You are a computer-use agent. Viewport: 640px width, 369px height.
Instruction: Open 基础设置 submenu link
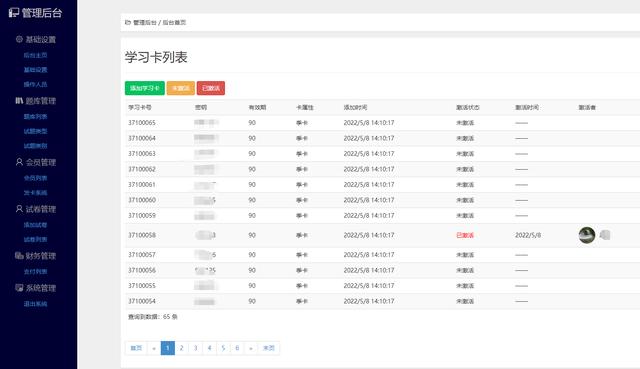pos(36,70)
